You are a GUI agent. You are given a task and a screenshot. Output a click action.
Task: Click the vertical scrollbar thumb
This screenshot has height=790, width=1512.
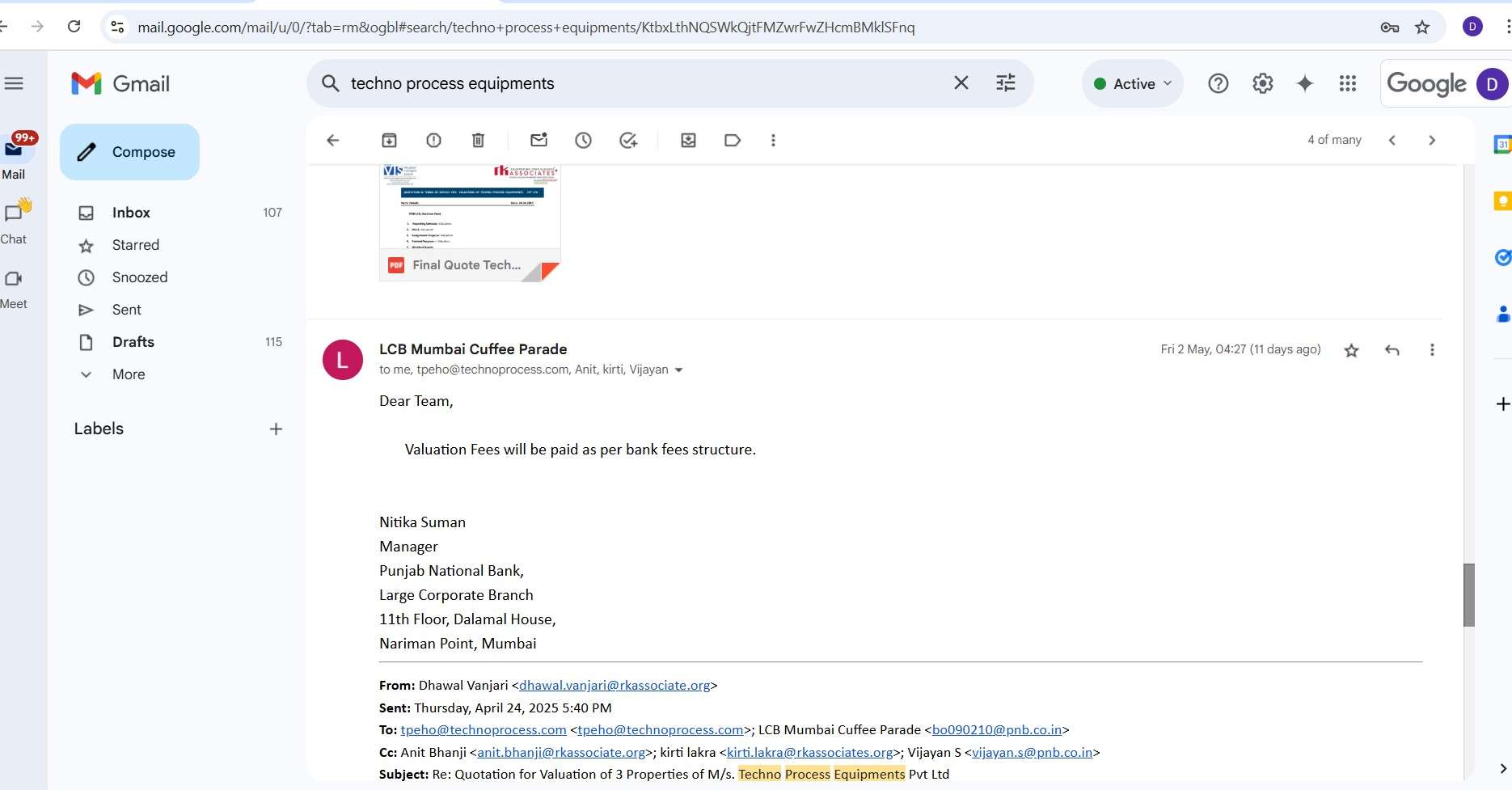(1469, 595)
